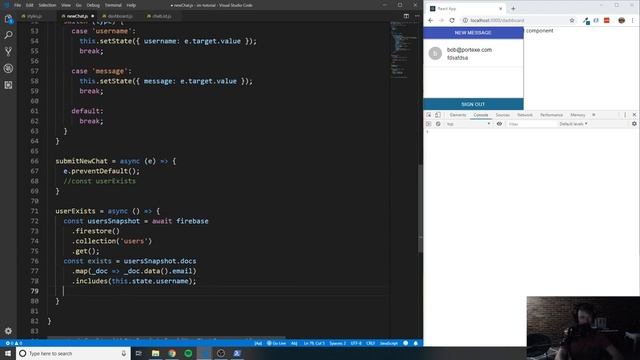The height and width of the screenshot is (360, 640).
Task: Open the Source Control view
Action: (x=8, y=52)
